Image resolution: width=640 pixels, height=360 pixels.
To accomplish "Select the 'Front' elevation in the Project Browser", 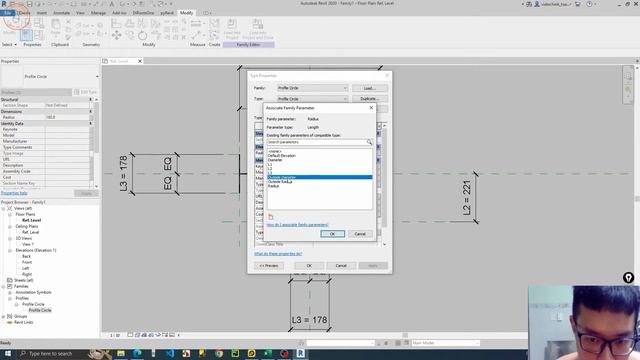I will [x=27, y=262].
